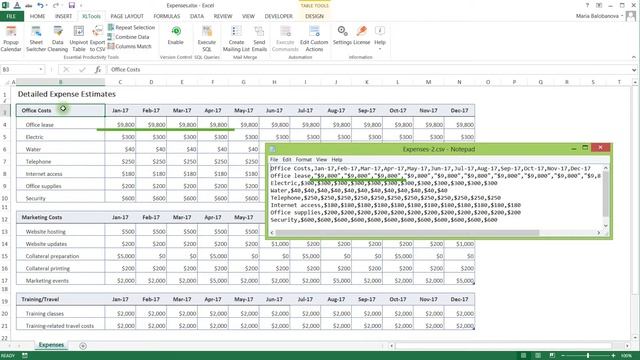Click the Execute SQL button
Screen dimensions: 640x360
[207, 39]
